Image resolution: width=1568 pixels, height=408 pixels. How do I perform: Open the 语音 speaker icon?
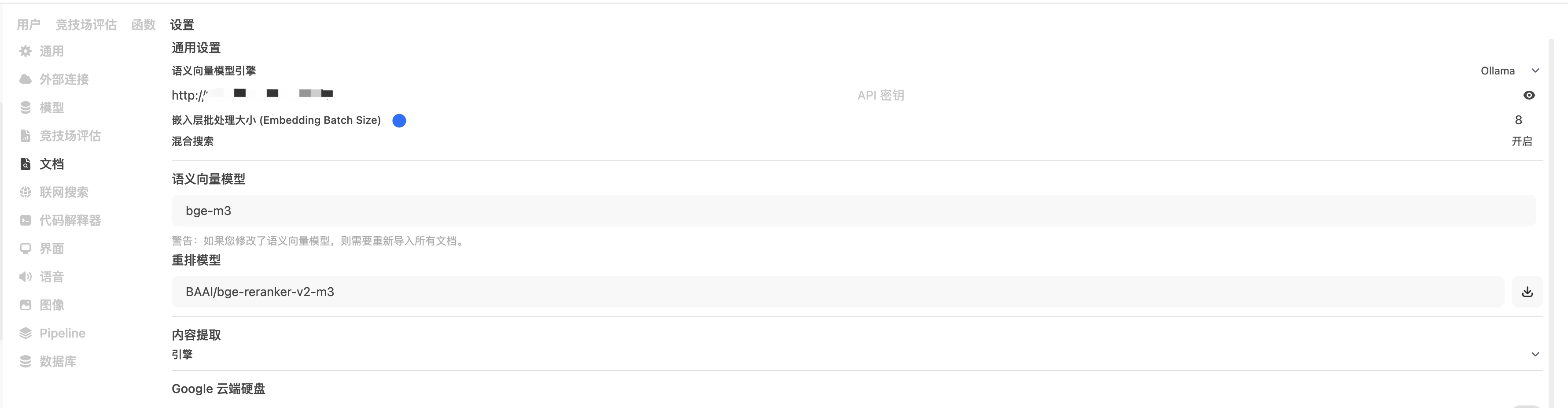click(x=26, y=276)
